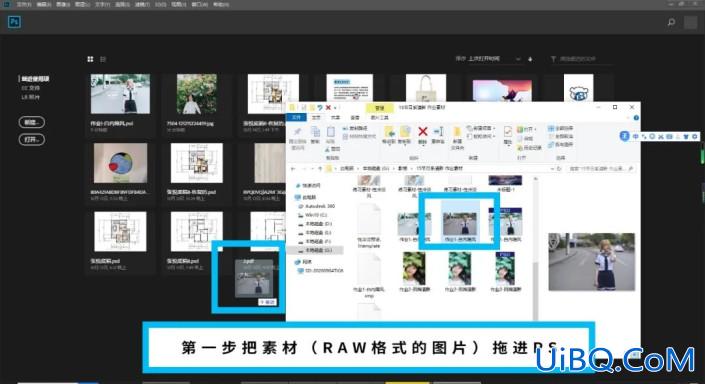Click the undo arrow in Explorer quick access toolbar
This screenshot has width=705, height=384.
click(x=320, y=107)
